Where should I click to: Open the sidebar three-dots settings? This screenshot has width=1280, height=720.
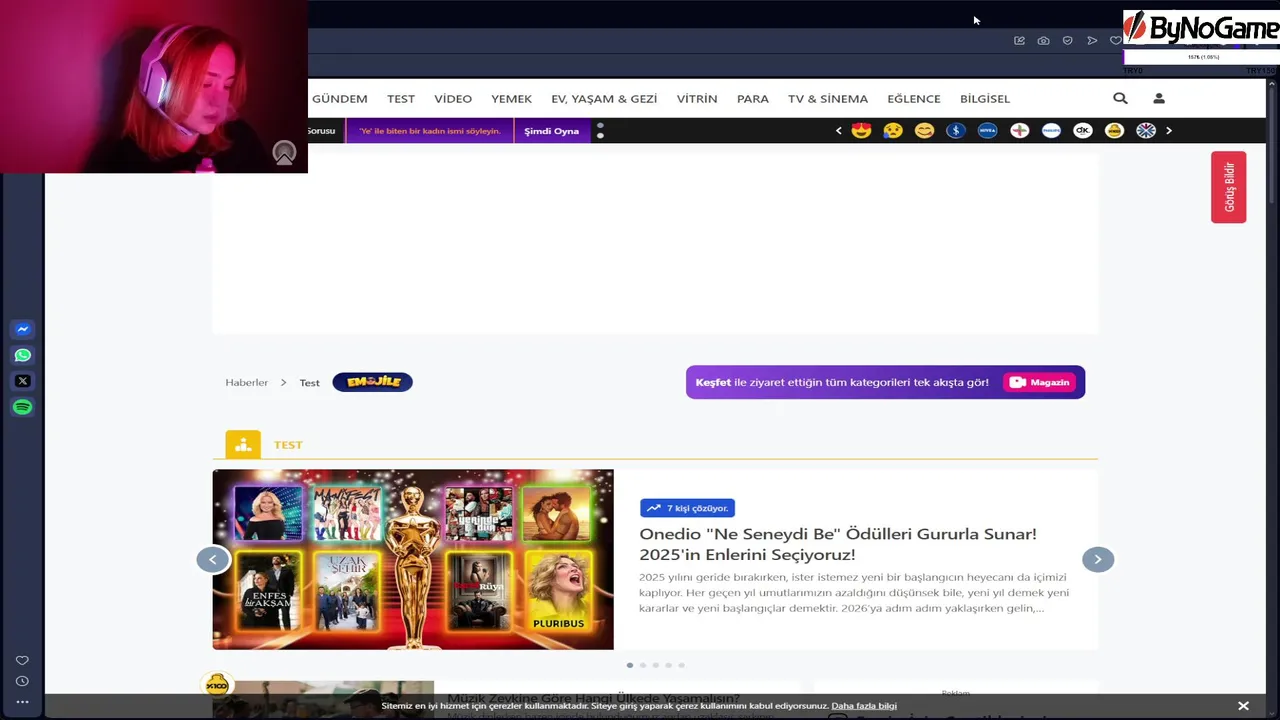22,702
